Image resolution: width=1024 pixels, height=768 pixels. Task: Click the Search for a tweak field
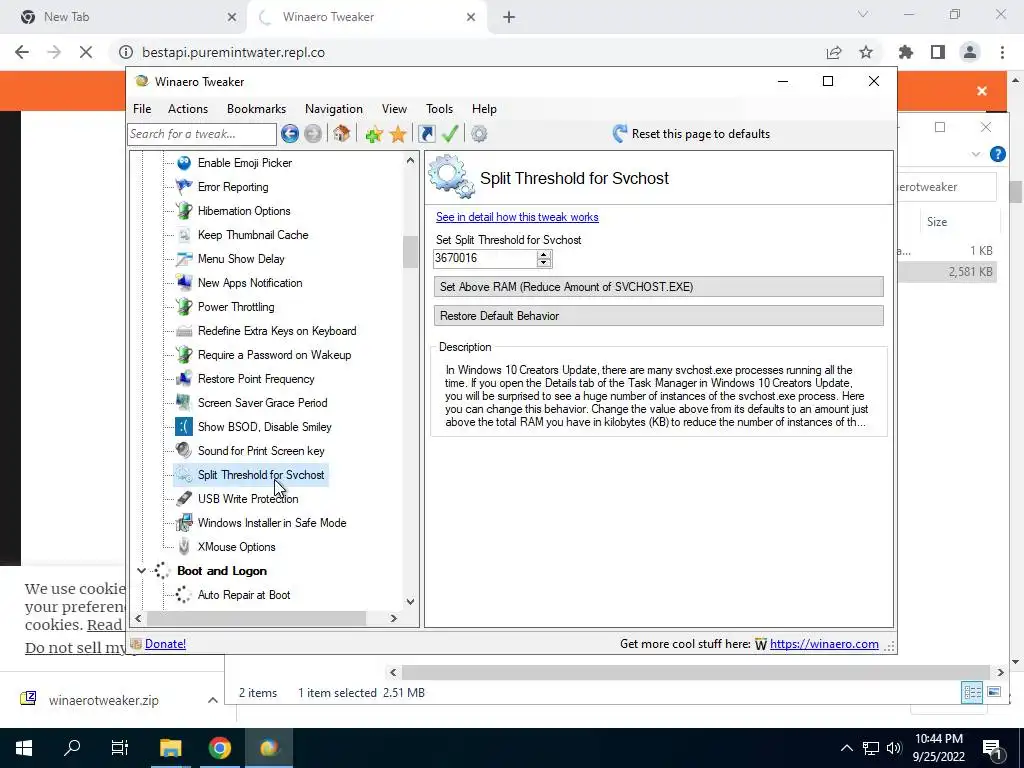[202, 134]
